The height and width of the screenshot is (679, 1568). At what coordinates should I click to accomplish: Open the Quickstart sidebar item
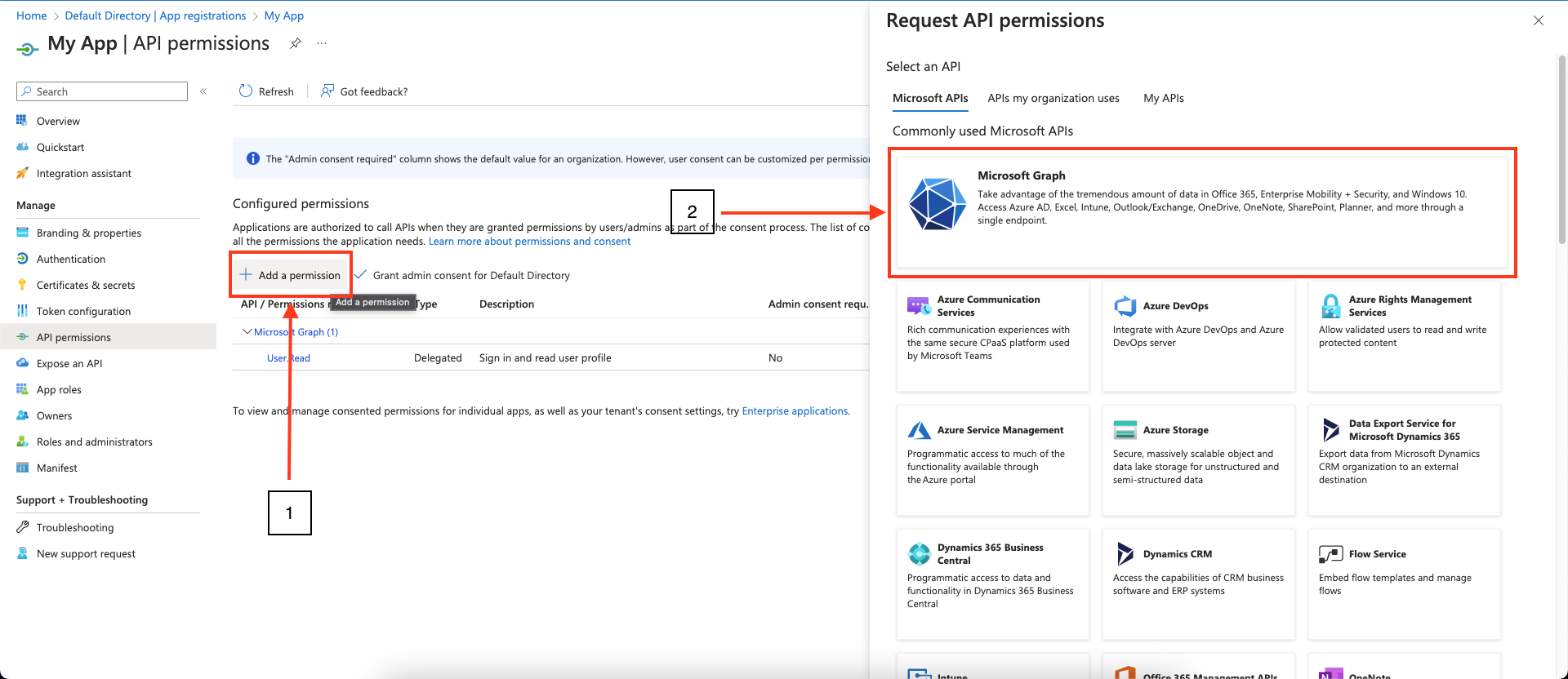[60, 147]
